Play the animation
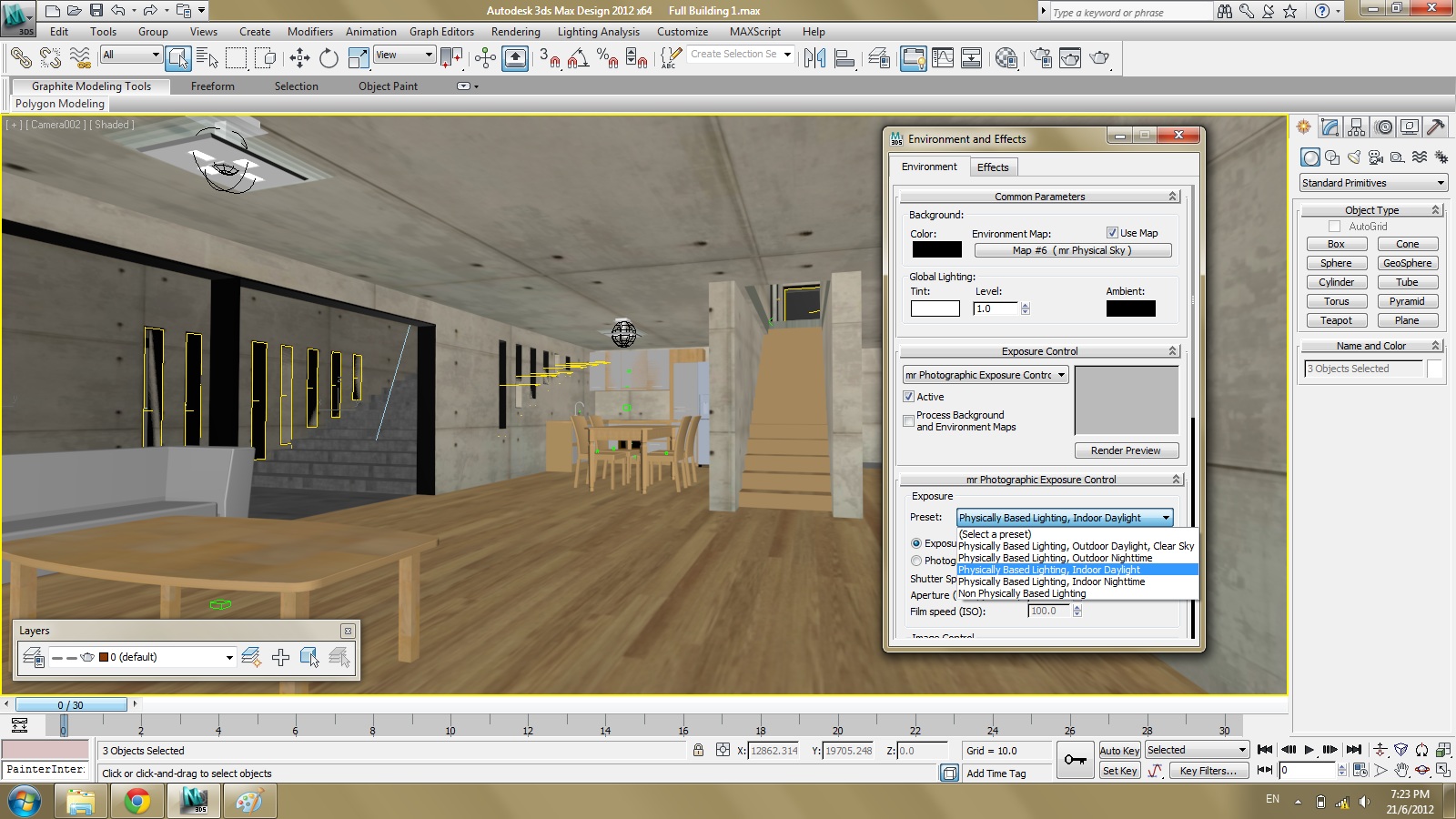Image resolution: width=1456 pixels, height=819 pixels. pyautogui.click(x=1309, y=750)
